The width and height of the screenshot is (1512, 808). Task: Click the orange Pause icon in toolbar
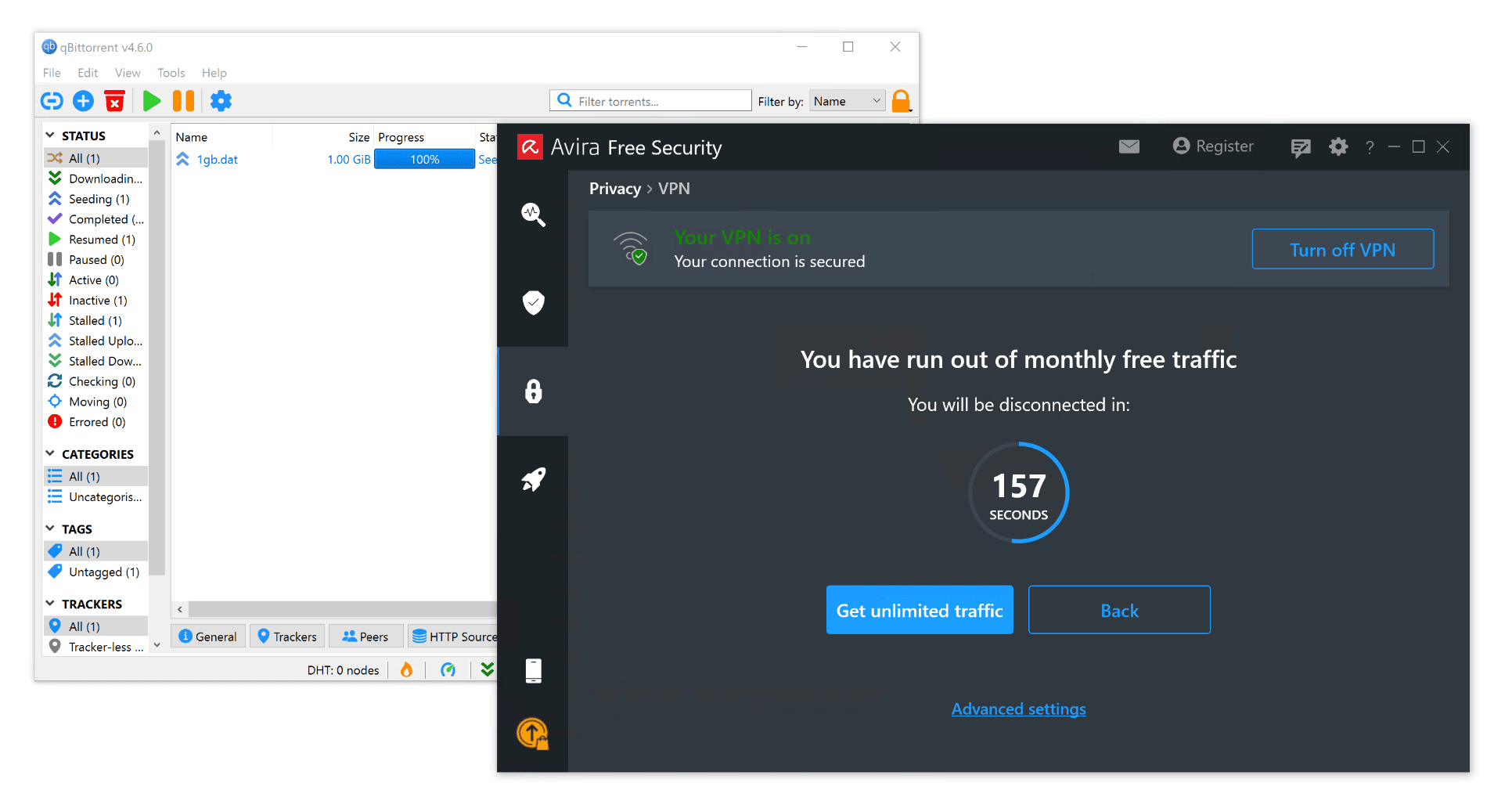[x=184, y=101]
